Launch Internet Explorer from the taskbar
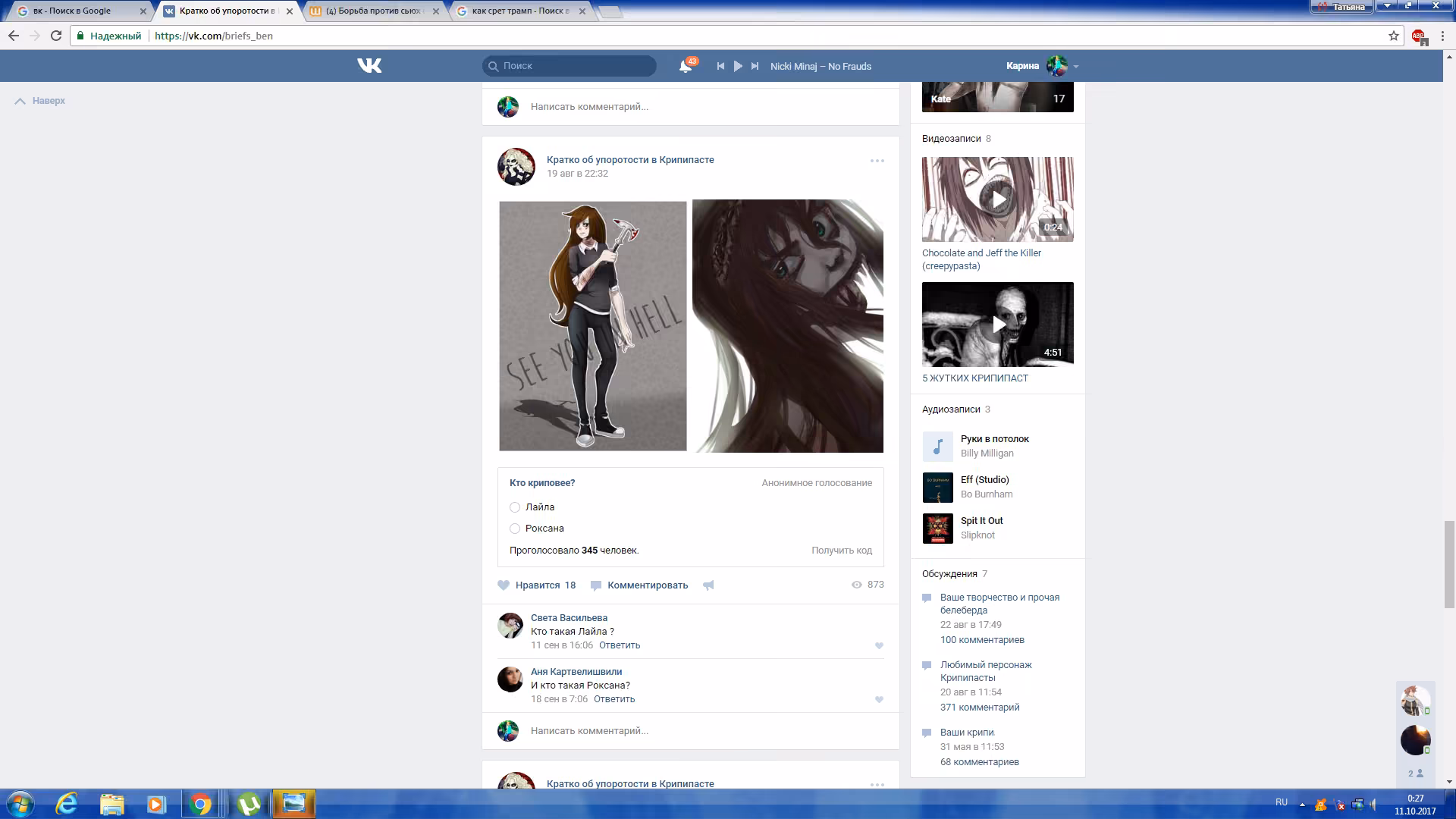Viewport: 1456px width, 819px height. pos(67,804)
